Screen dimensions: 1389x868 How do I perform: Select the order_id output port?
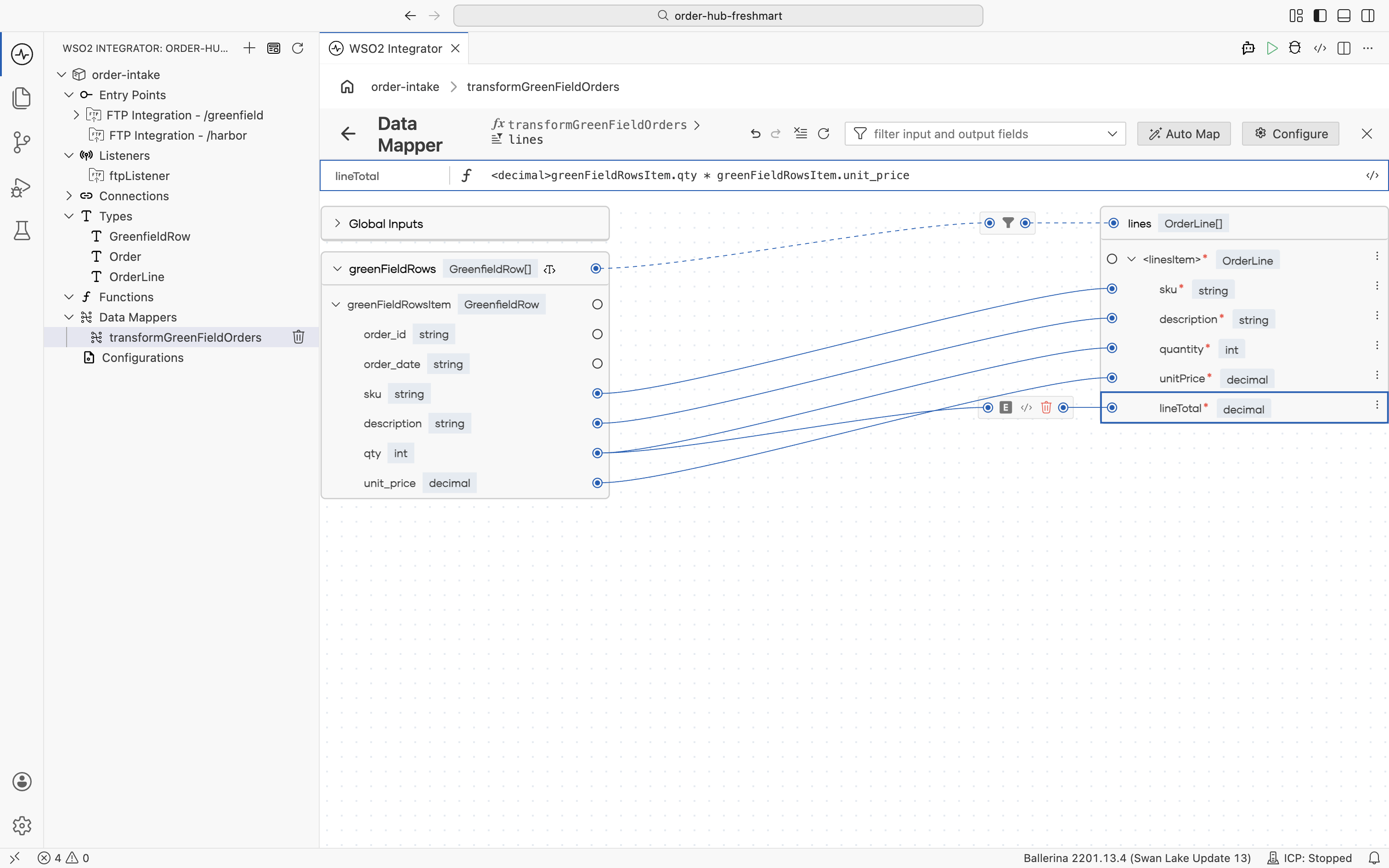pyautogui.click(x=598, y=334)
